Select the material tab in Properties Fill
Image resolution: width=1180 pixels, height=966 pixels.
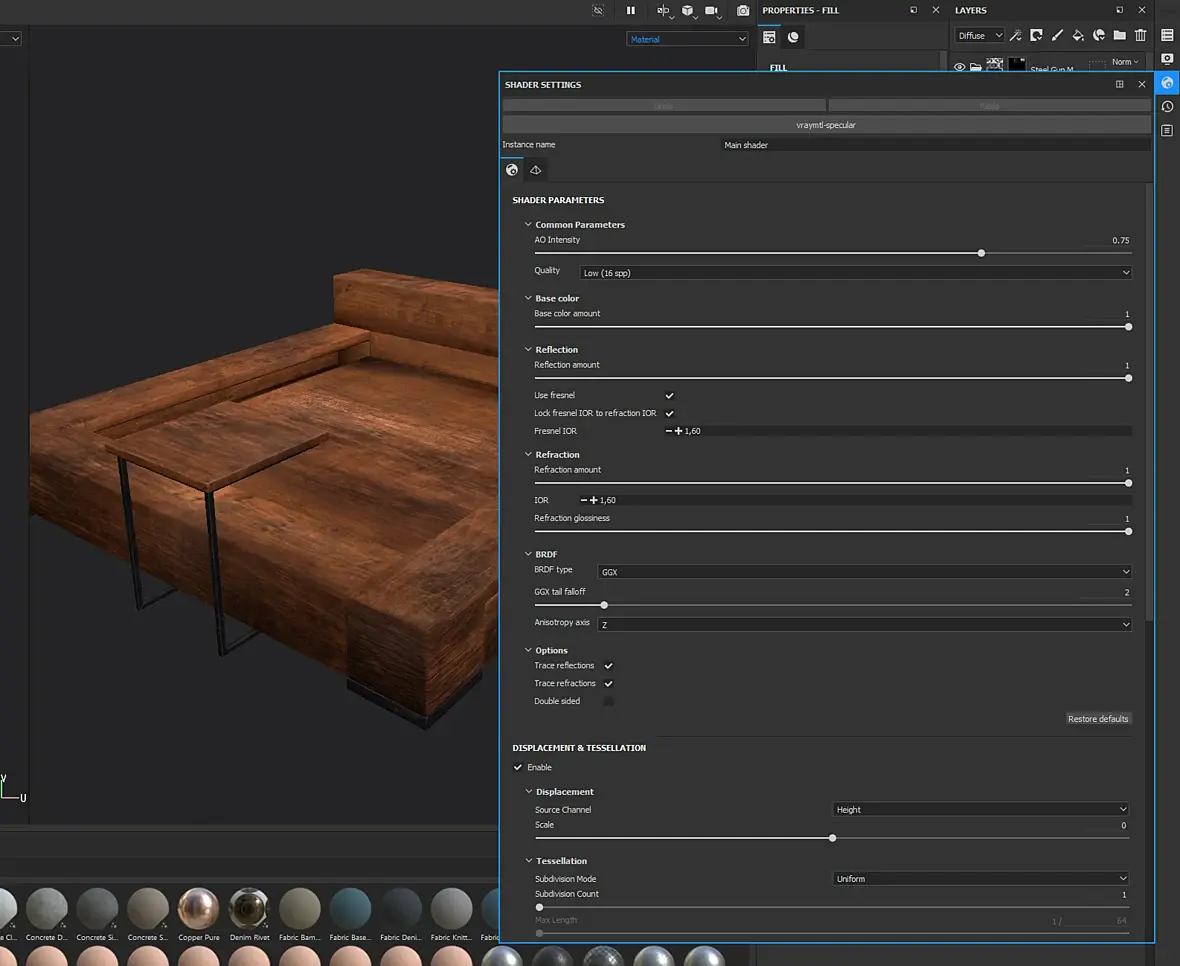[x=793, y=37]
